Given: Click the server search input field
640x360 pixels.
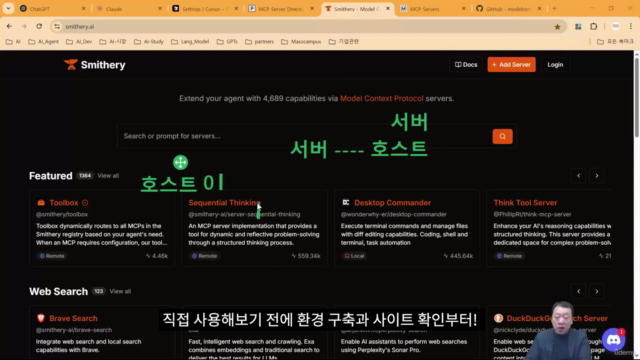Looking at the screenshot, I should 304,136.
